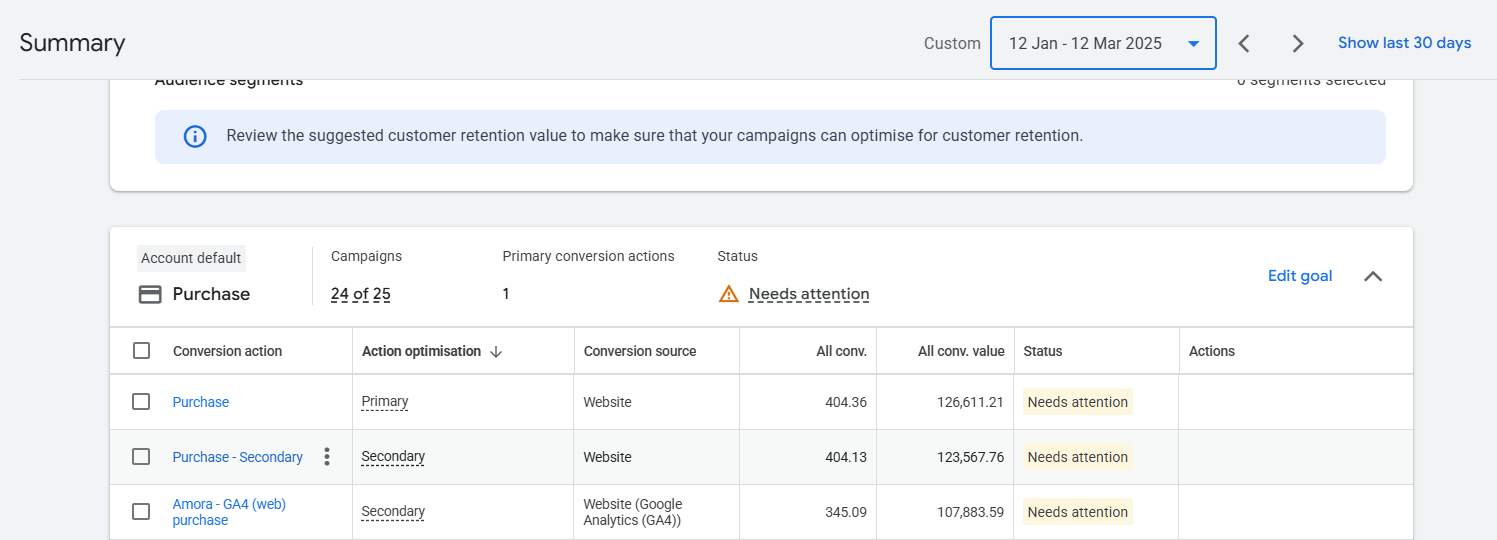This screenshot has width=1497, height=540.
Task: Click the Conversion action column header
Action: coord(227,351)
